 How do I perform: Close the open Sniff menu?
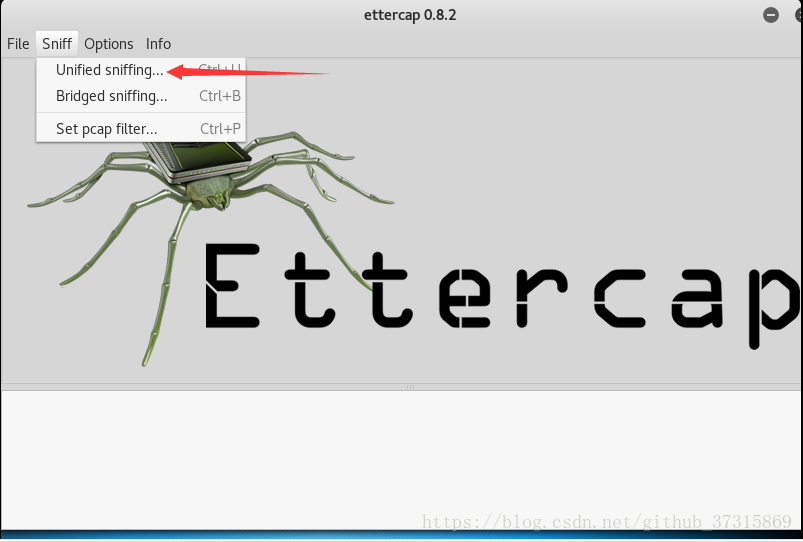57,44
